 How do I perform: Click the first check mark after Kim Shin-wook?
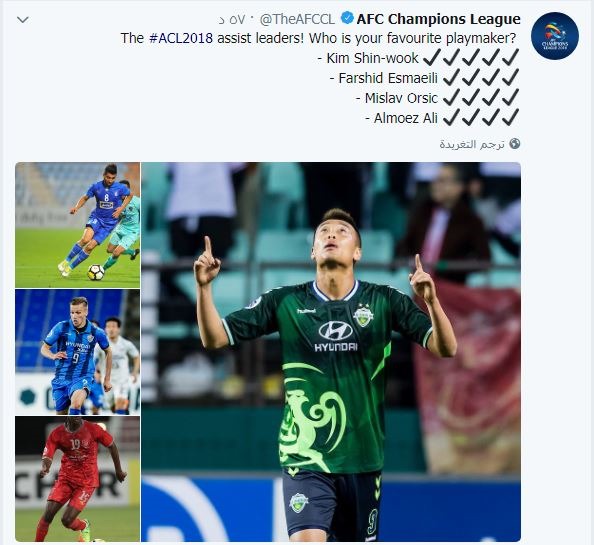431,58
